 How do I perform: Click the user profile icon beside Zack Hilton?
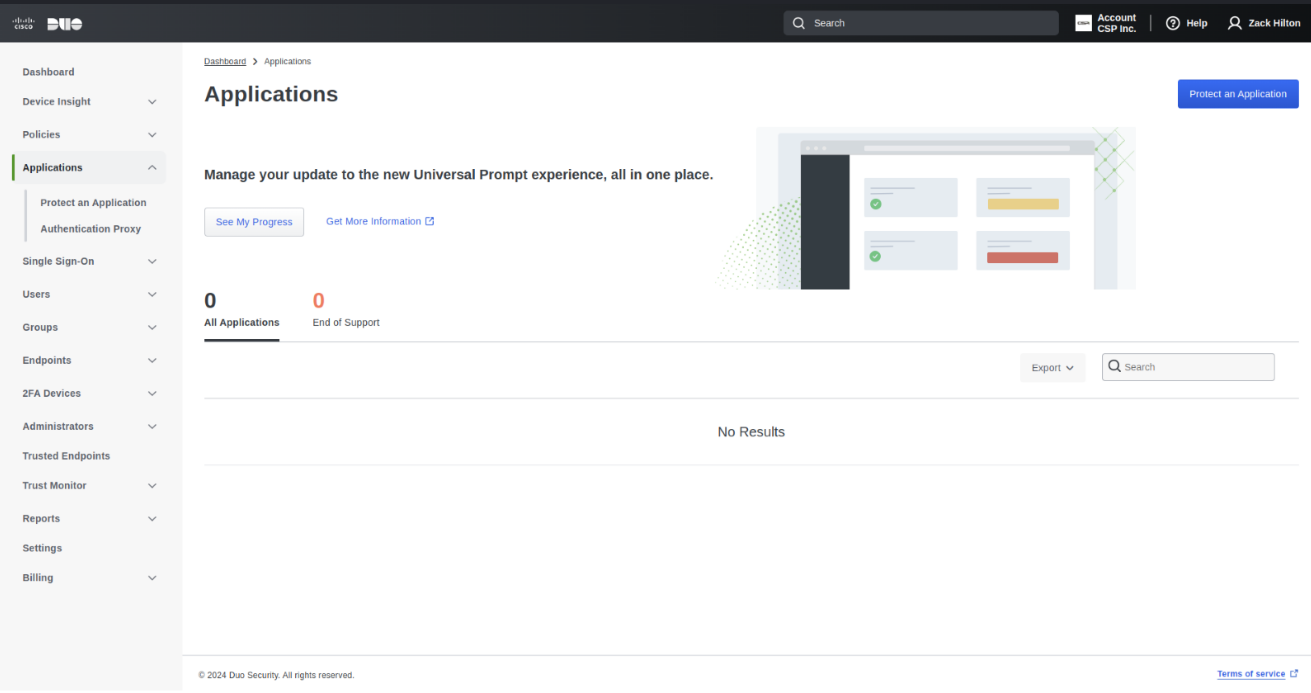1235,23
